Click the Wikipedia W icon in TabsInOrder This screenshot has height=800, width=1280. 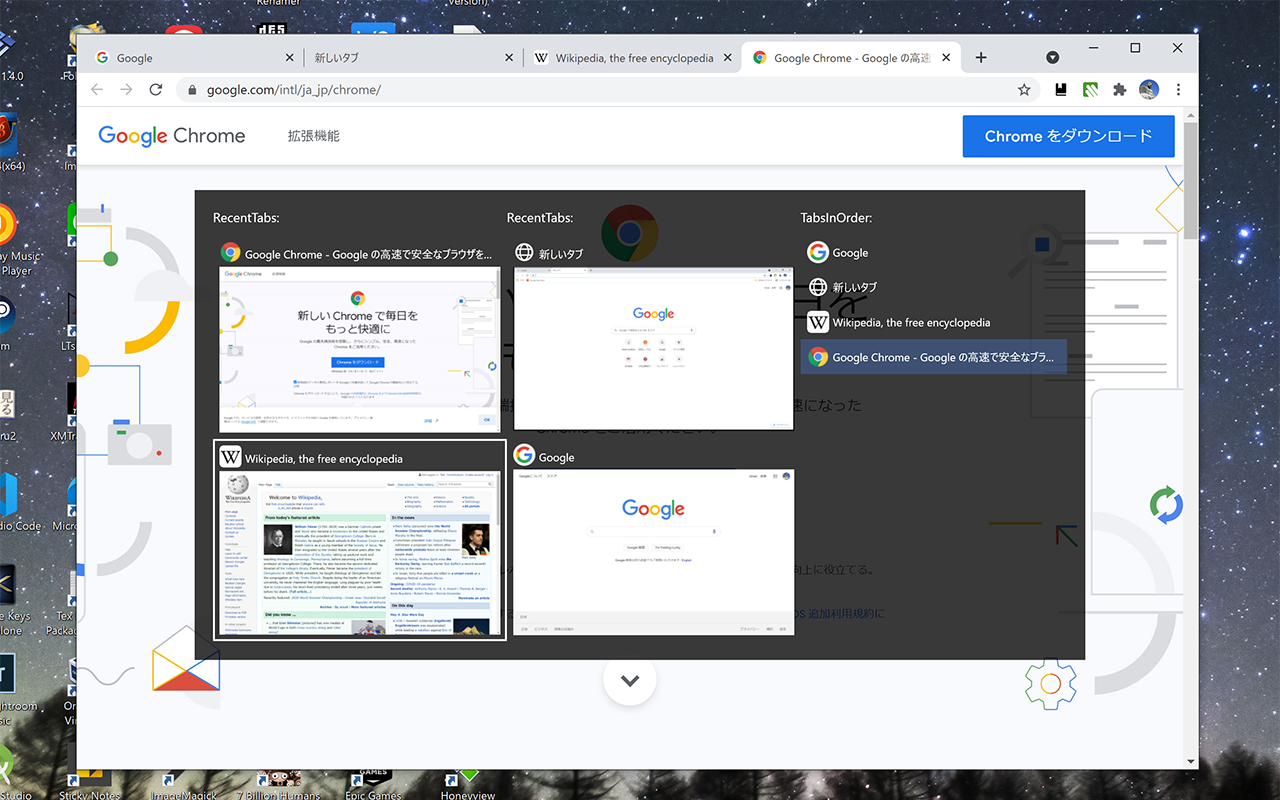818,322
